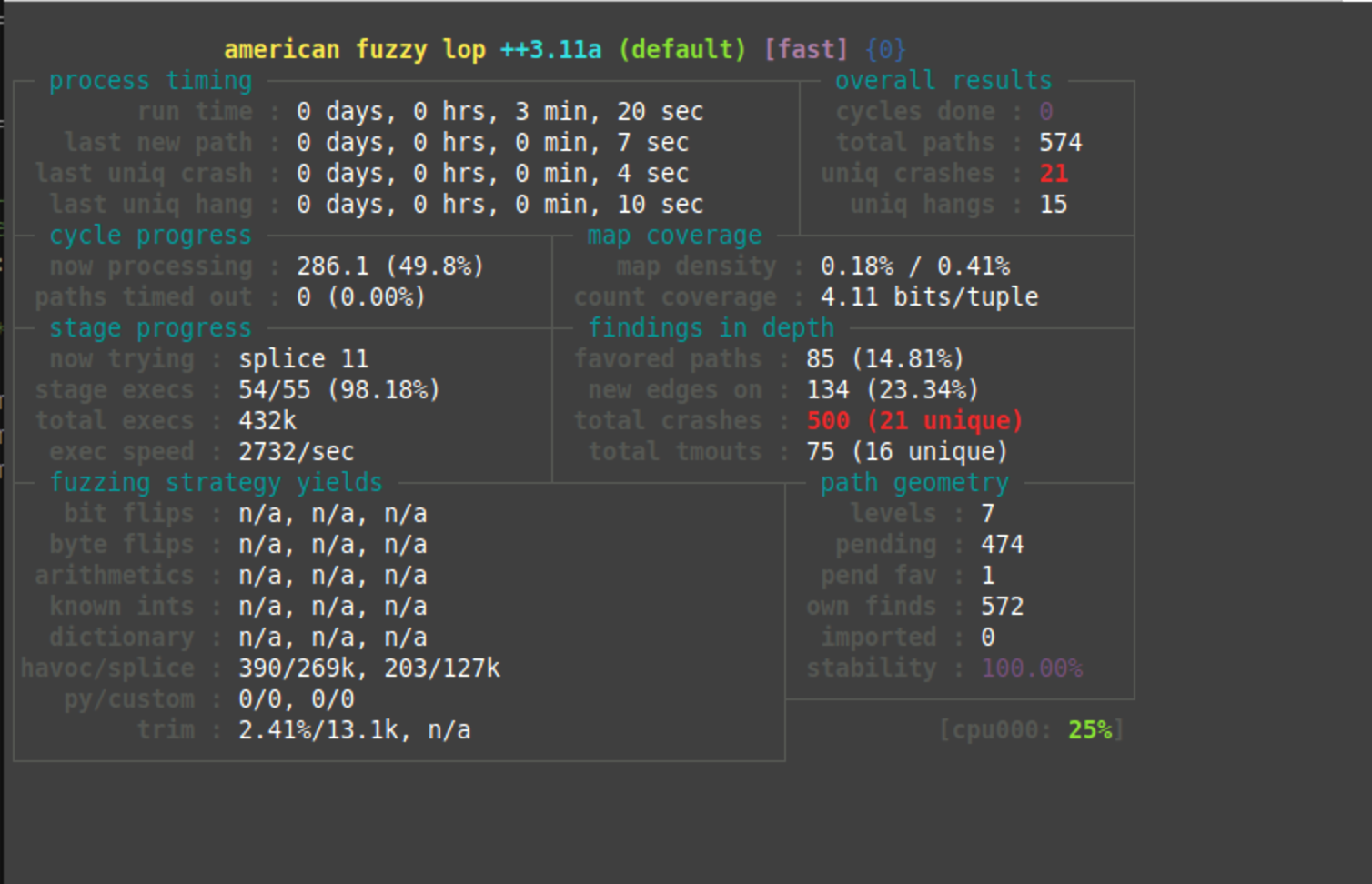Click pend fav value '1'
Viewport: 1372px width, 884px height.
click(988, 575)
